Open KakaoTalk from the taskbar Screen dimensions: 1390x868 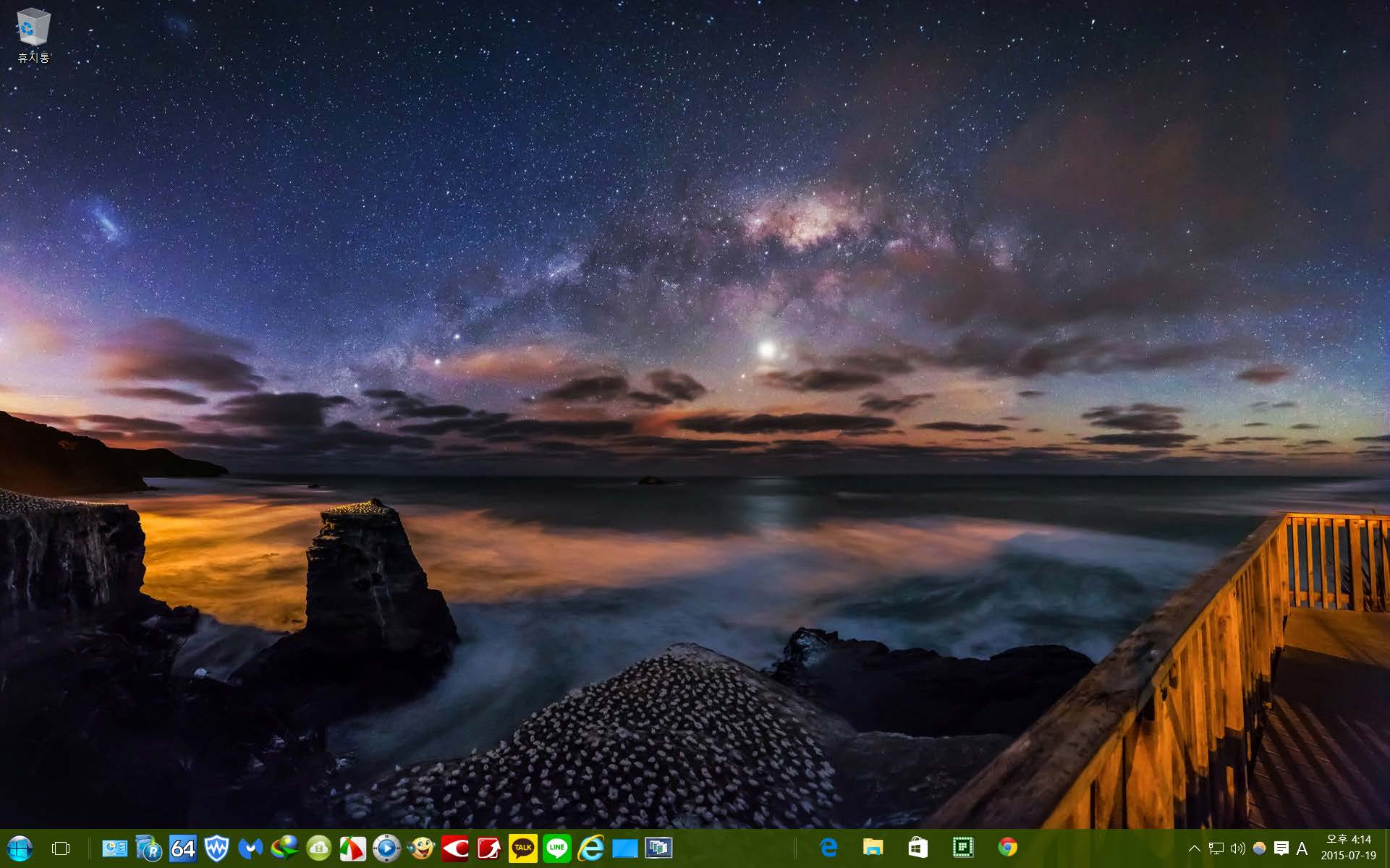click(x=522, y=848)
